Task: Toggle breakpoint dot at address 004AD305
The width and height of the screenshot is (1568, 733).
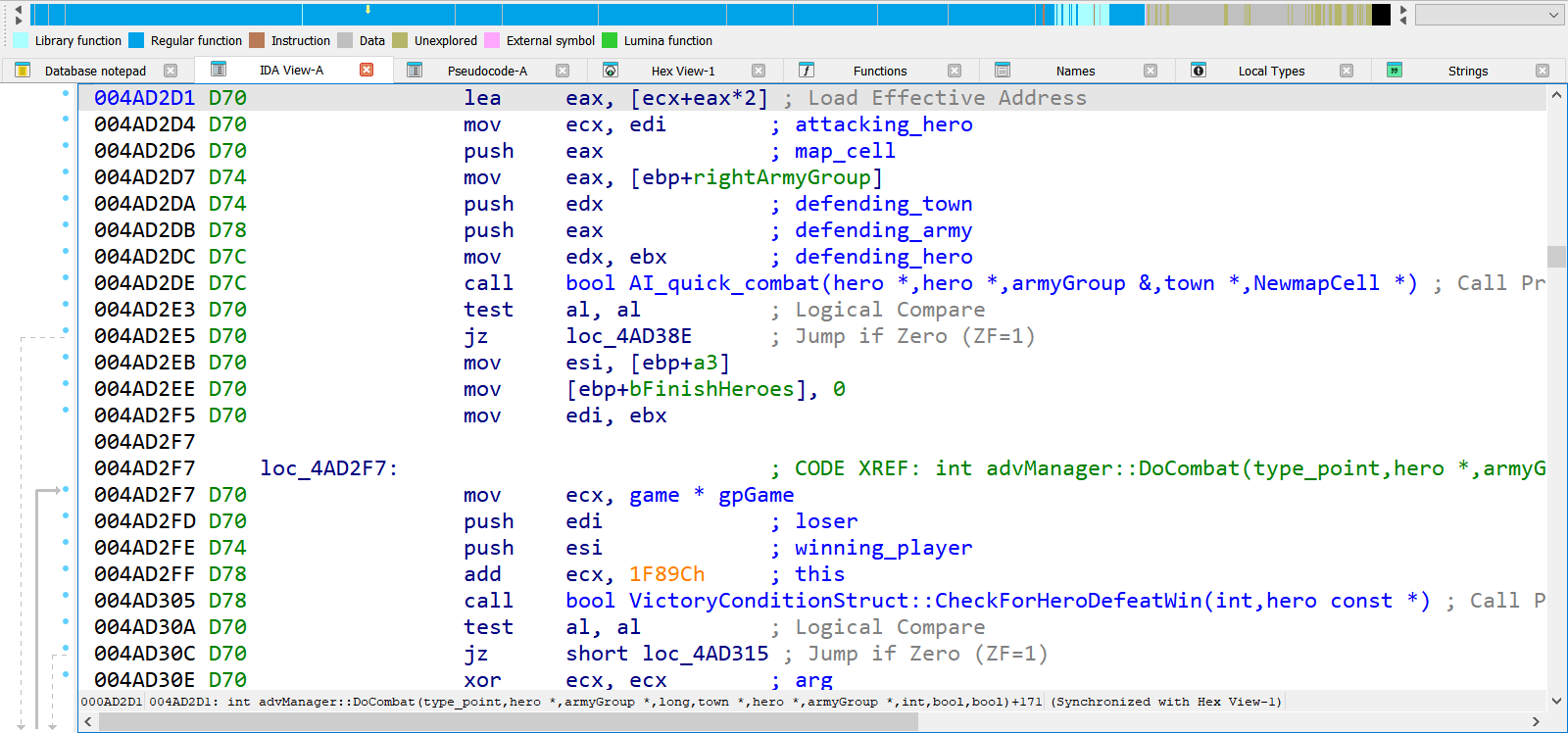Action: [66, 595]
